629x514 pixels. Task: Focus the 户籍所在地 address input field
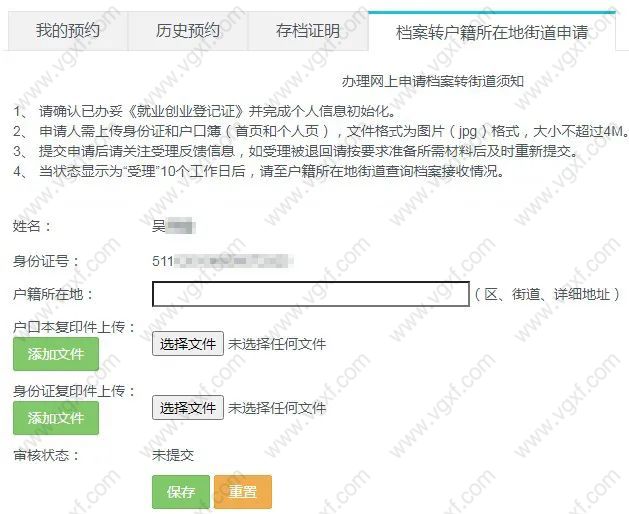coord(310,294)
